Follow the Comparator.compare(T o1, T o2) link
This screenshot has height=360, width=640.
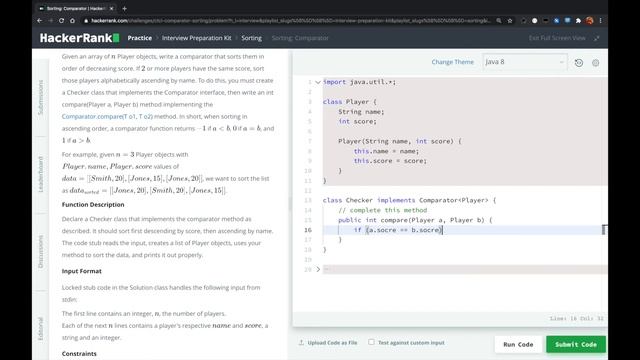click(x=107, y=116)
